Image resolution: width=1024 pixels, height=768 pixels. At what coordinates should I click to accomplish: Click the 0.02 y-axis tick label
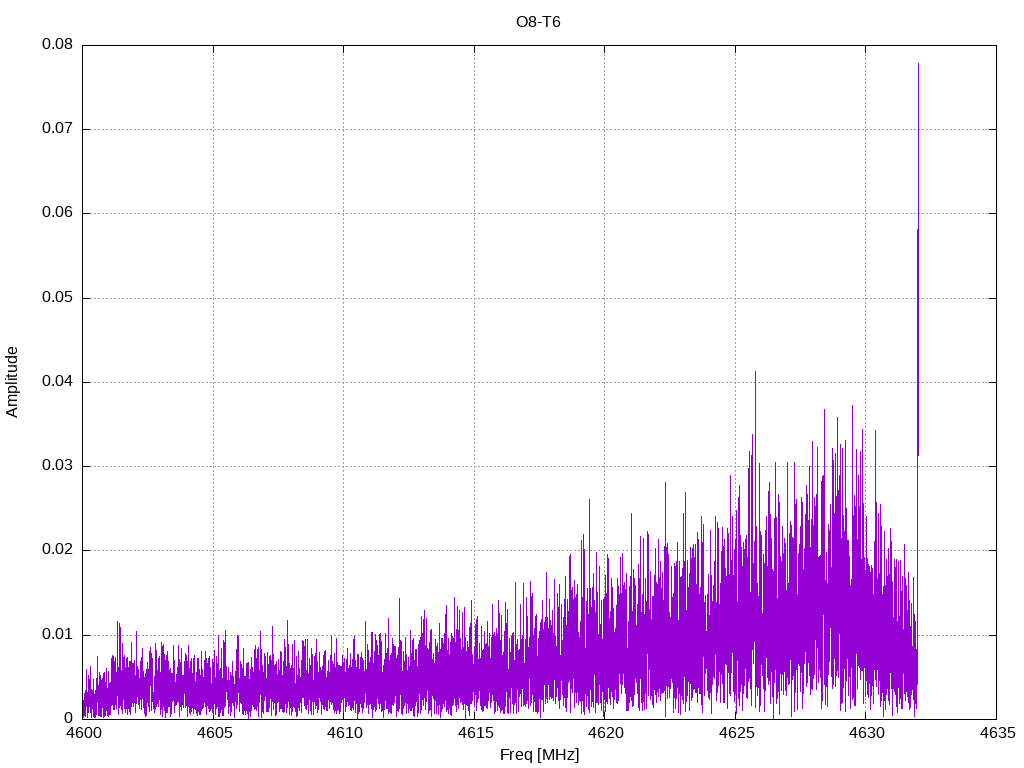56,550
